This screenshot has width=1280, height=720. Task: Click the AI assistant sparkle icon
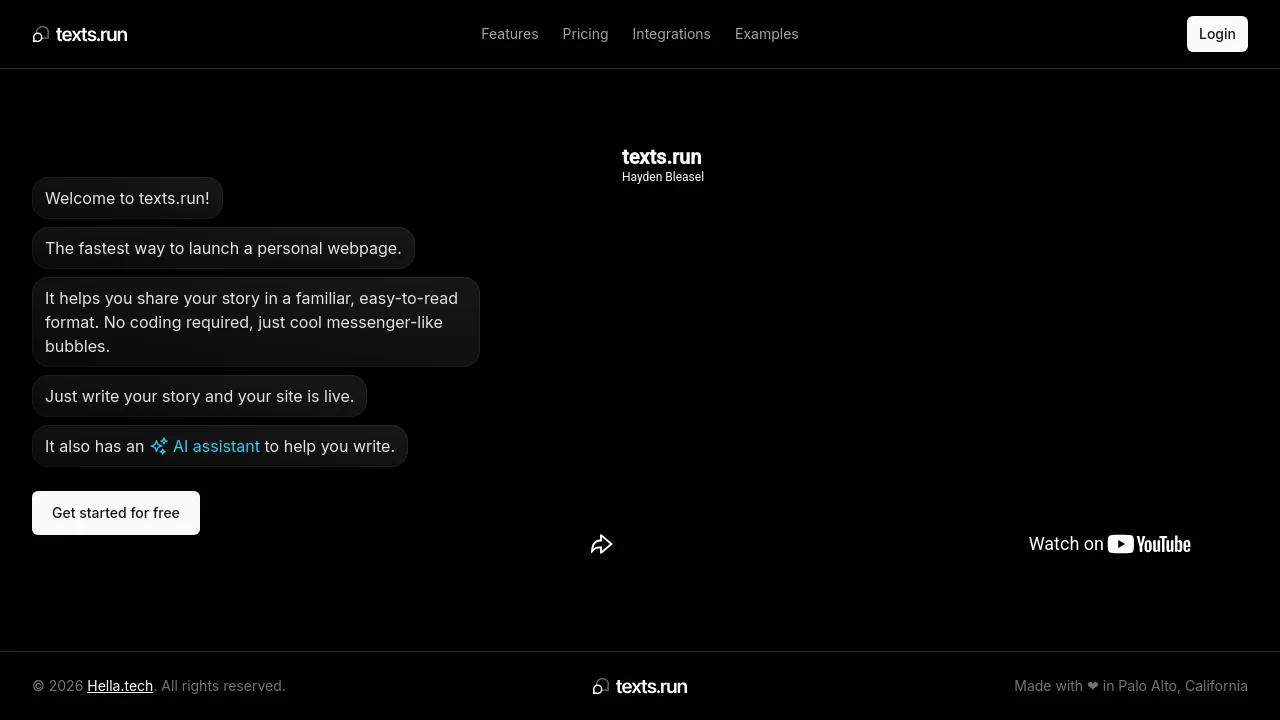[x=159, y=446]
